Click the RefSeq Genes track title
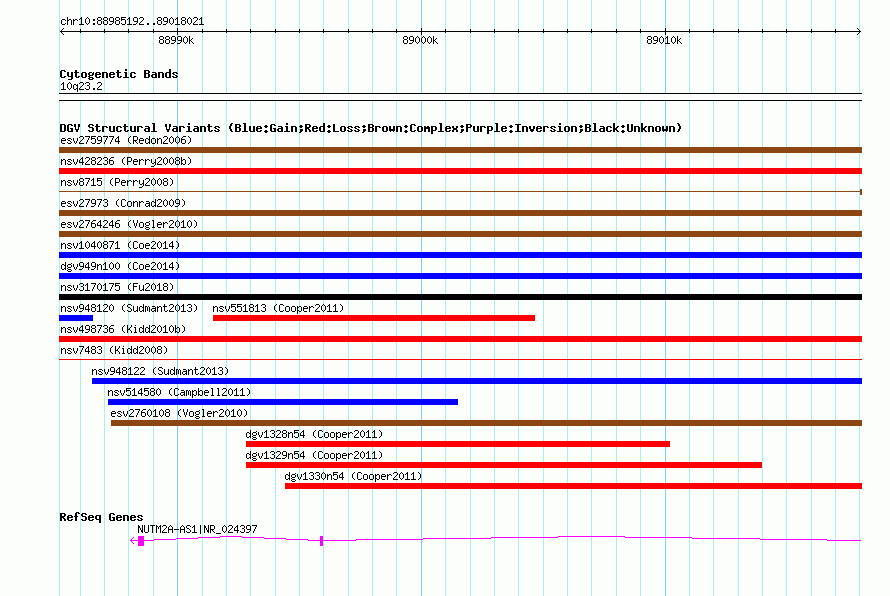 (x=101, y=517)
